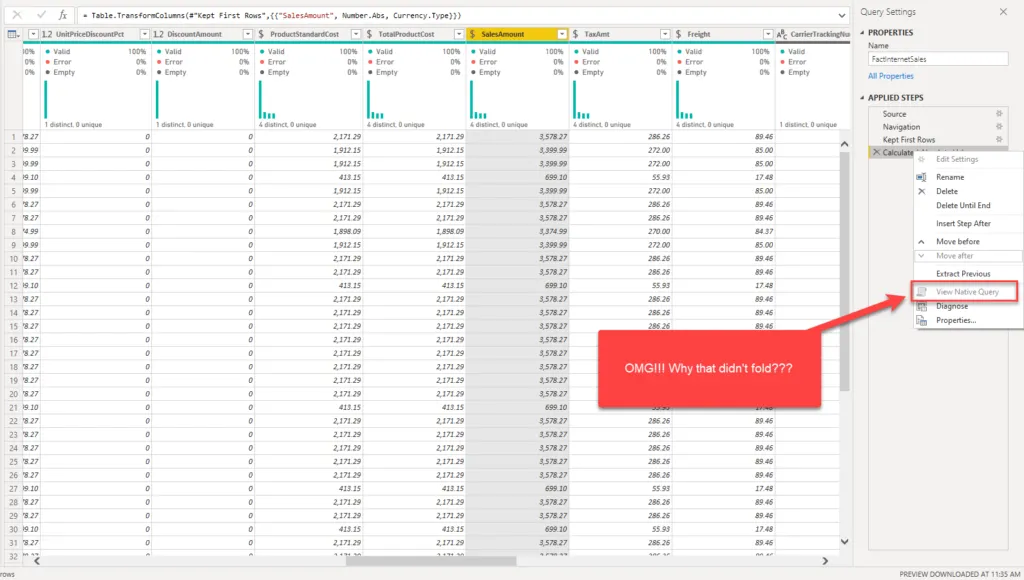
Task: Click the decimal type icon of UnitPriceDiscountPct
Action: 47,34
